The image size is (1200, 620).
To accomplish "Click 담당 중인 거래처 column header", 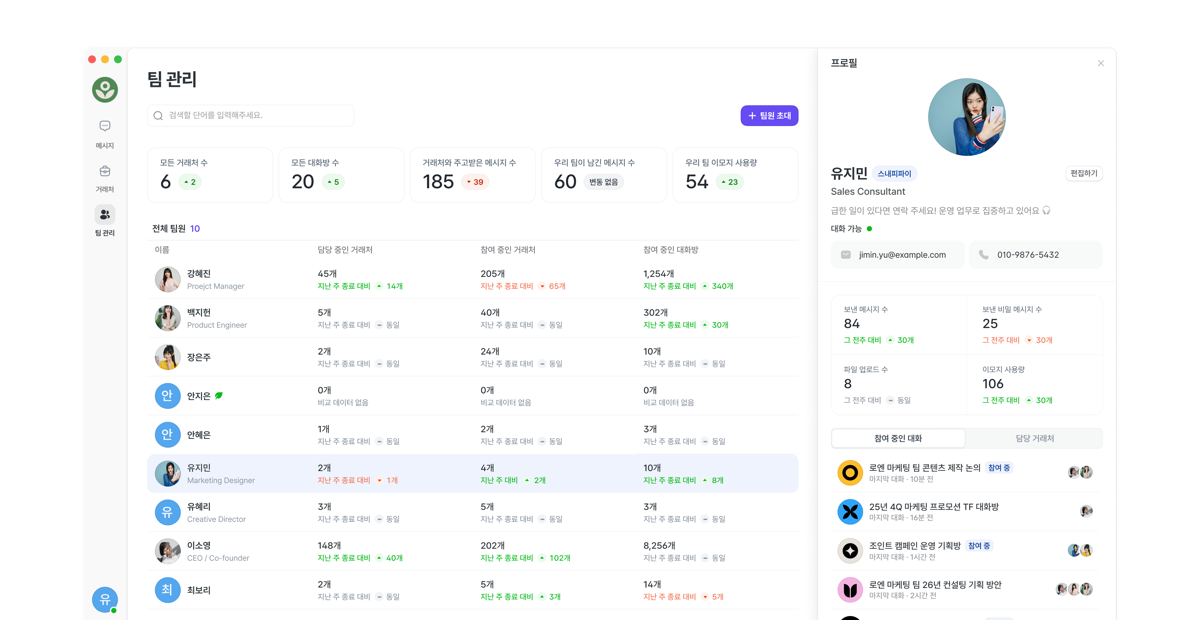I will 345,250.
